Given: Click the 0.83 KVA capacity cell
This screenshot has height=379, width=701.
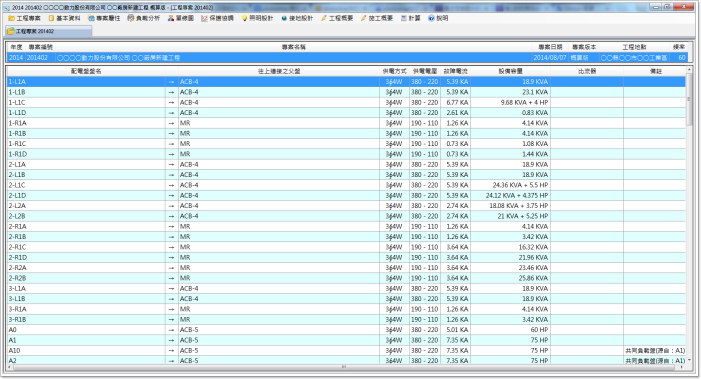Looking at the screenshot, I should click(510, 113).
